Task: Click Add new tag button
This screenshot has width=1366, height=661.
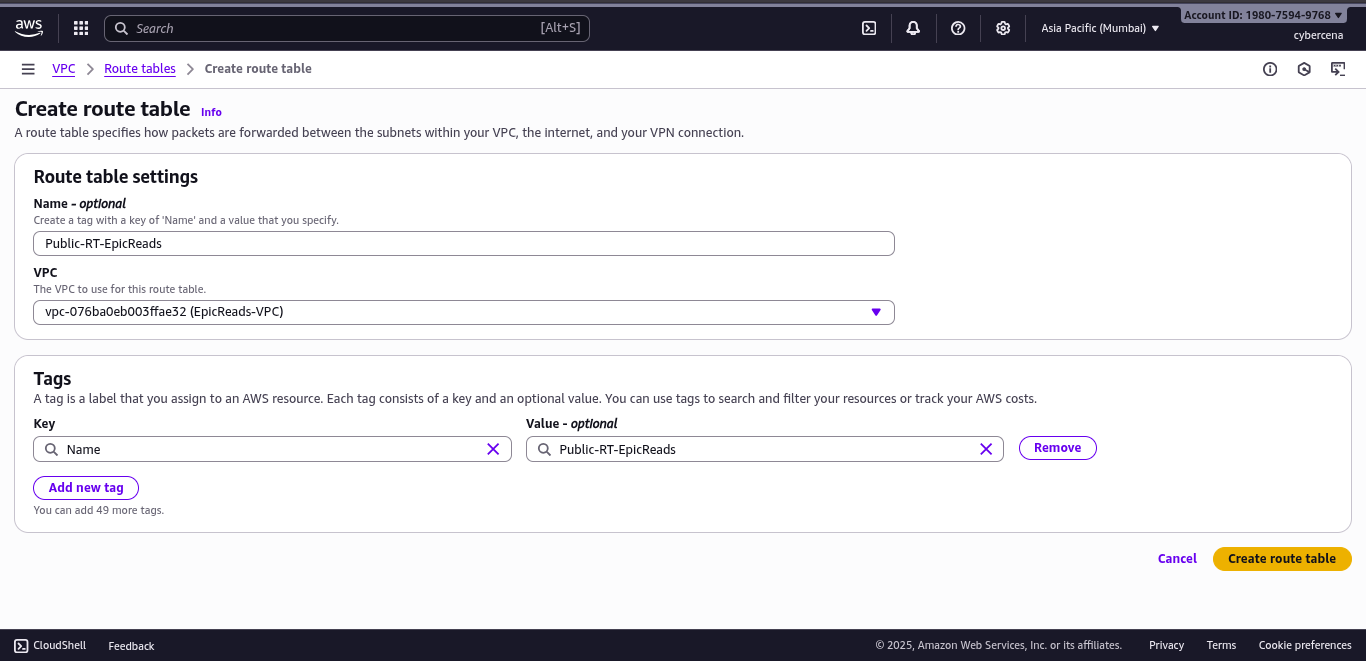Action: pos(86,488)
